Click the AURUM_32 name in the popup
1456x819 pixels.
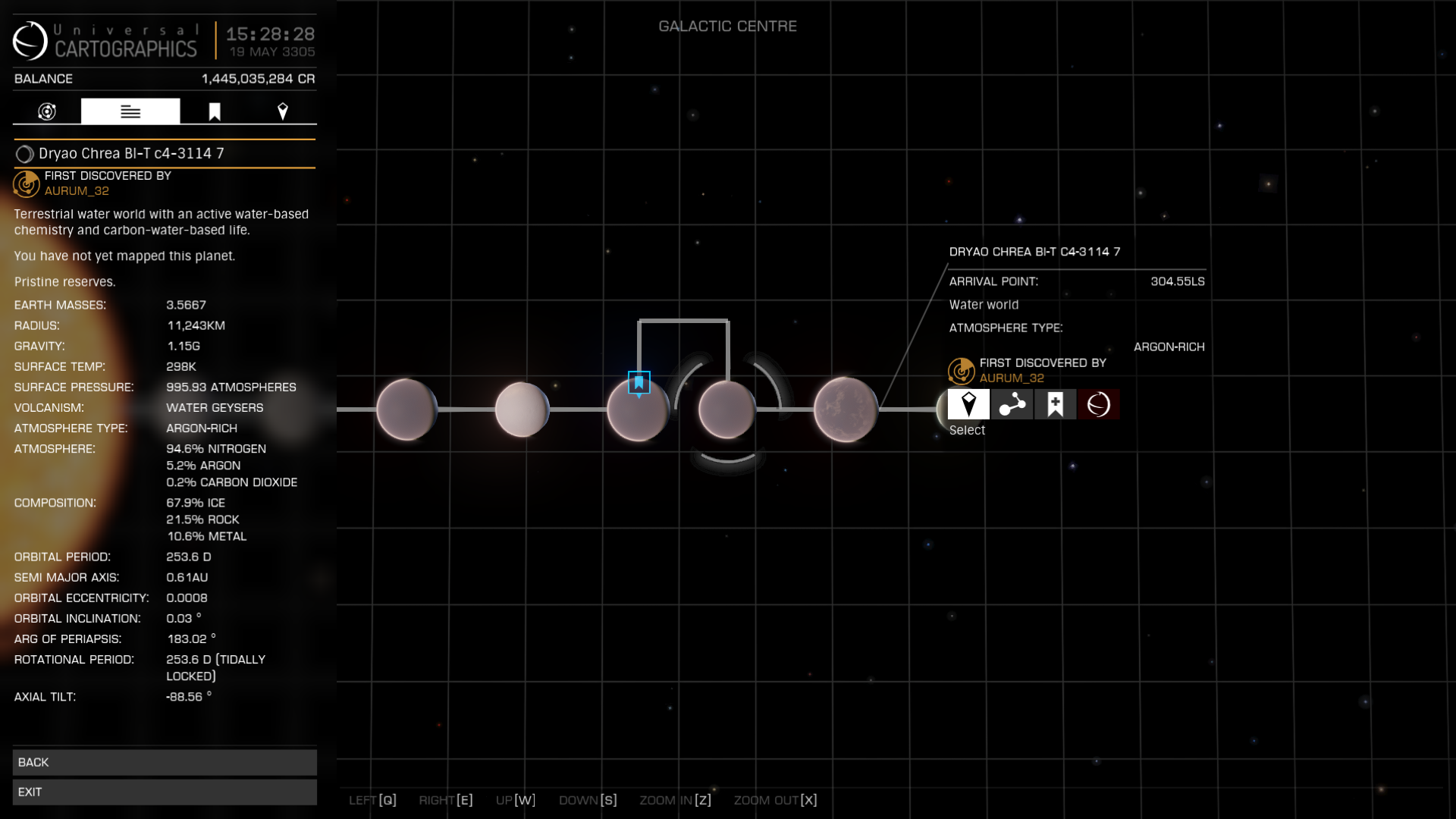click(x=1012, y=378)
